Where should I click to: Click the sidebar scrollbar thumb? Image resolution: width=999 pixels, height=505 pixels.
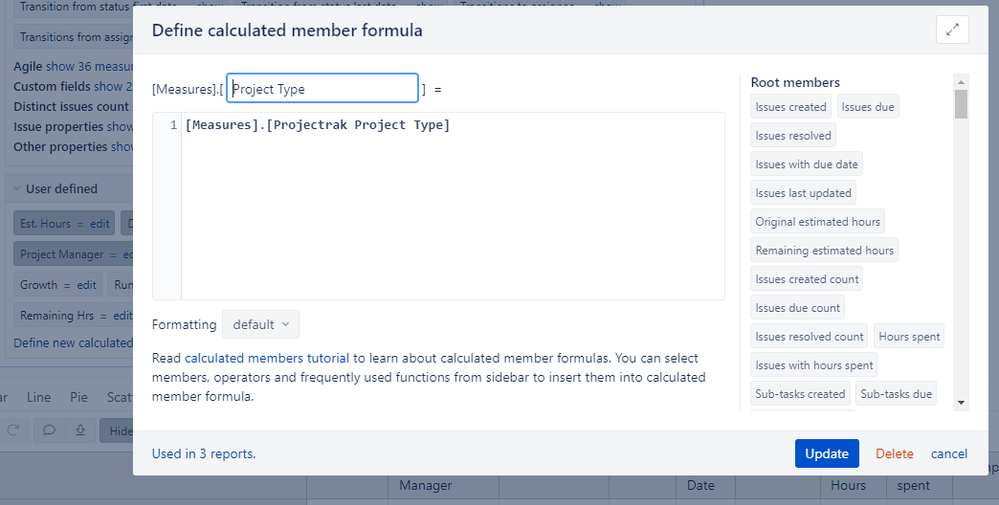961,104
